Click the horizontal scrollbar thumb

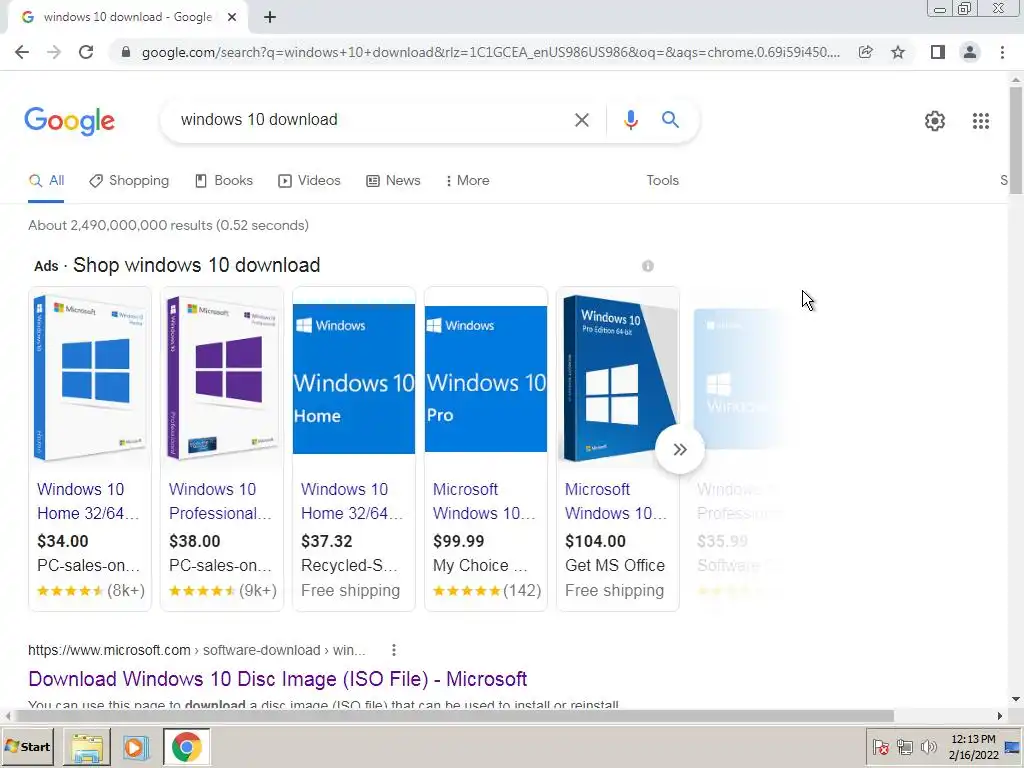(x=453, y=716)
